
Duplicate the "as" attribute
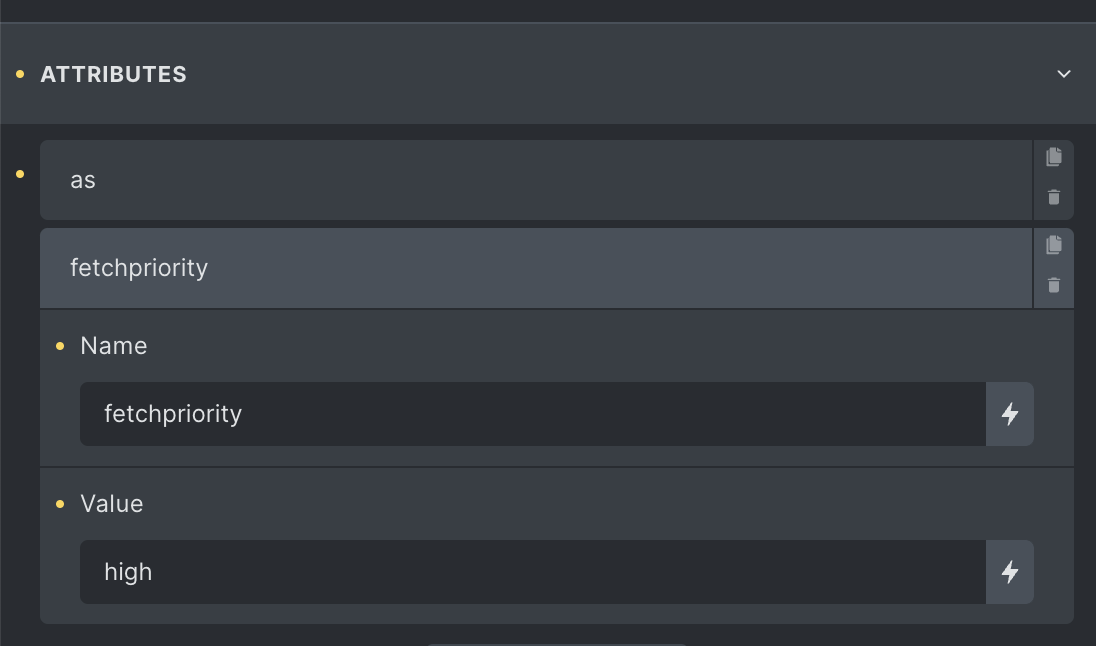tap(1053, 157)
